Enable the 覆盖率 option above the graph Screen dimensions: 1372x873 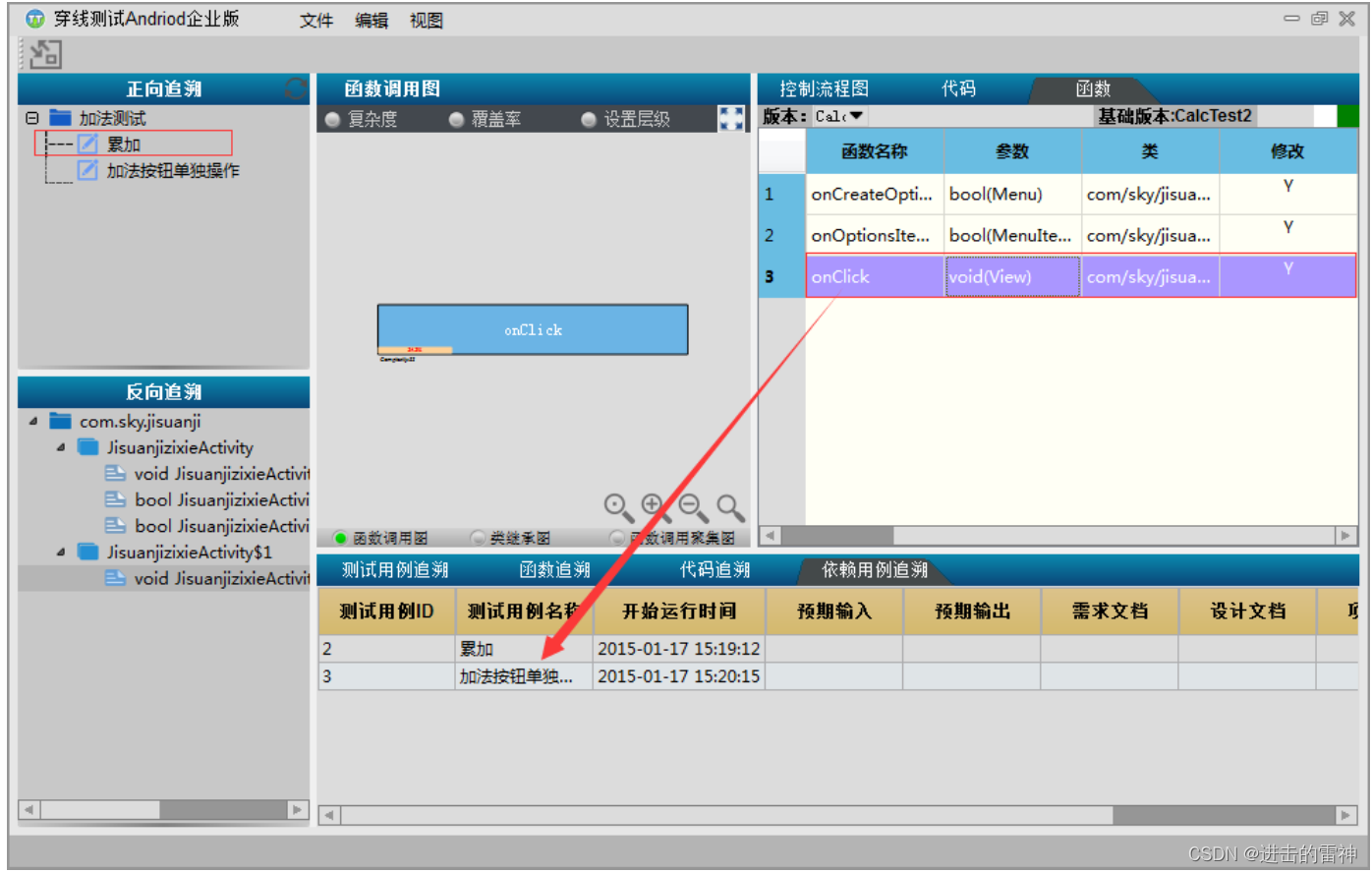[x=456, y=120]
